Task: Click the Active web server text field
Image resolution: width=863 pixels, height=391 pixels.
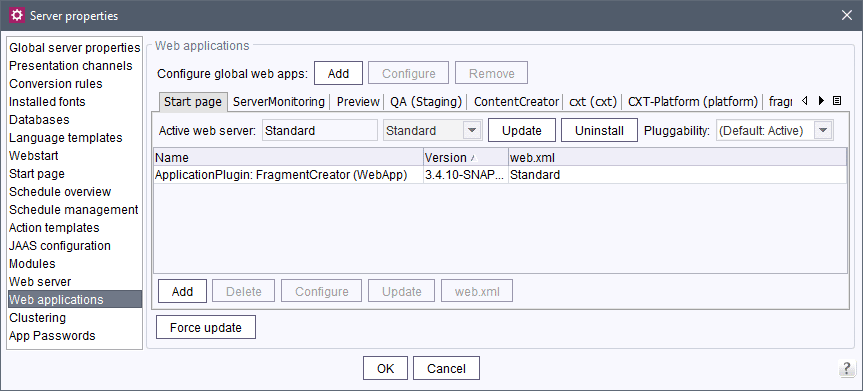Action: click(320, 131)
